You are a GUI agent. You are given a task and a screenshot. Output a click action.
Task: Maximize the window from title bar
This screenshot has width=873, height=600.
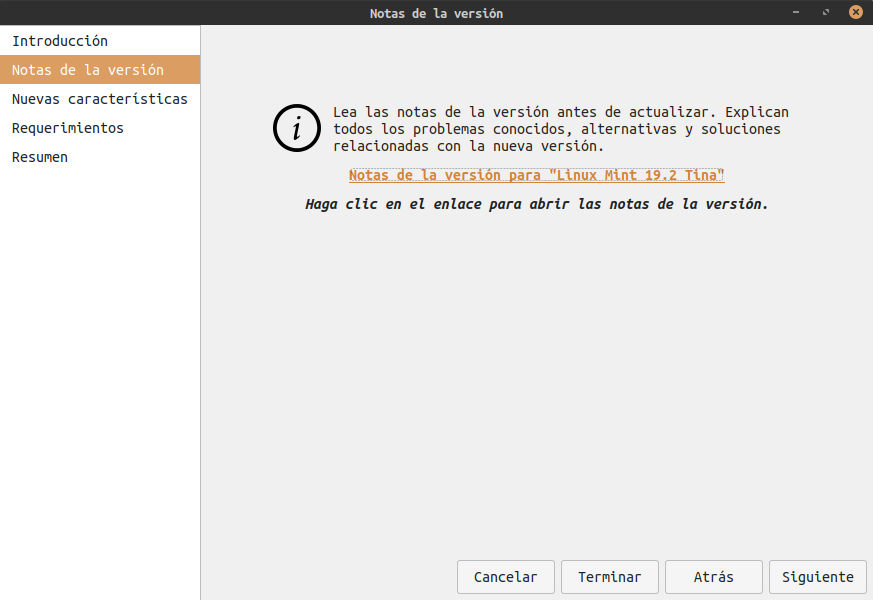(826, 12)
